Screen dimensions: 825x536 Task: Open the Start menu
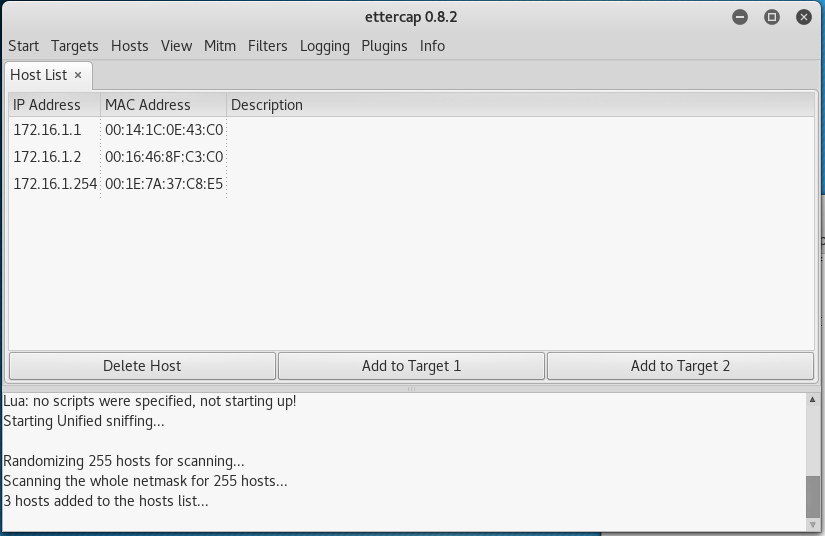(x=23, y=46)
